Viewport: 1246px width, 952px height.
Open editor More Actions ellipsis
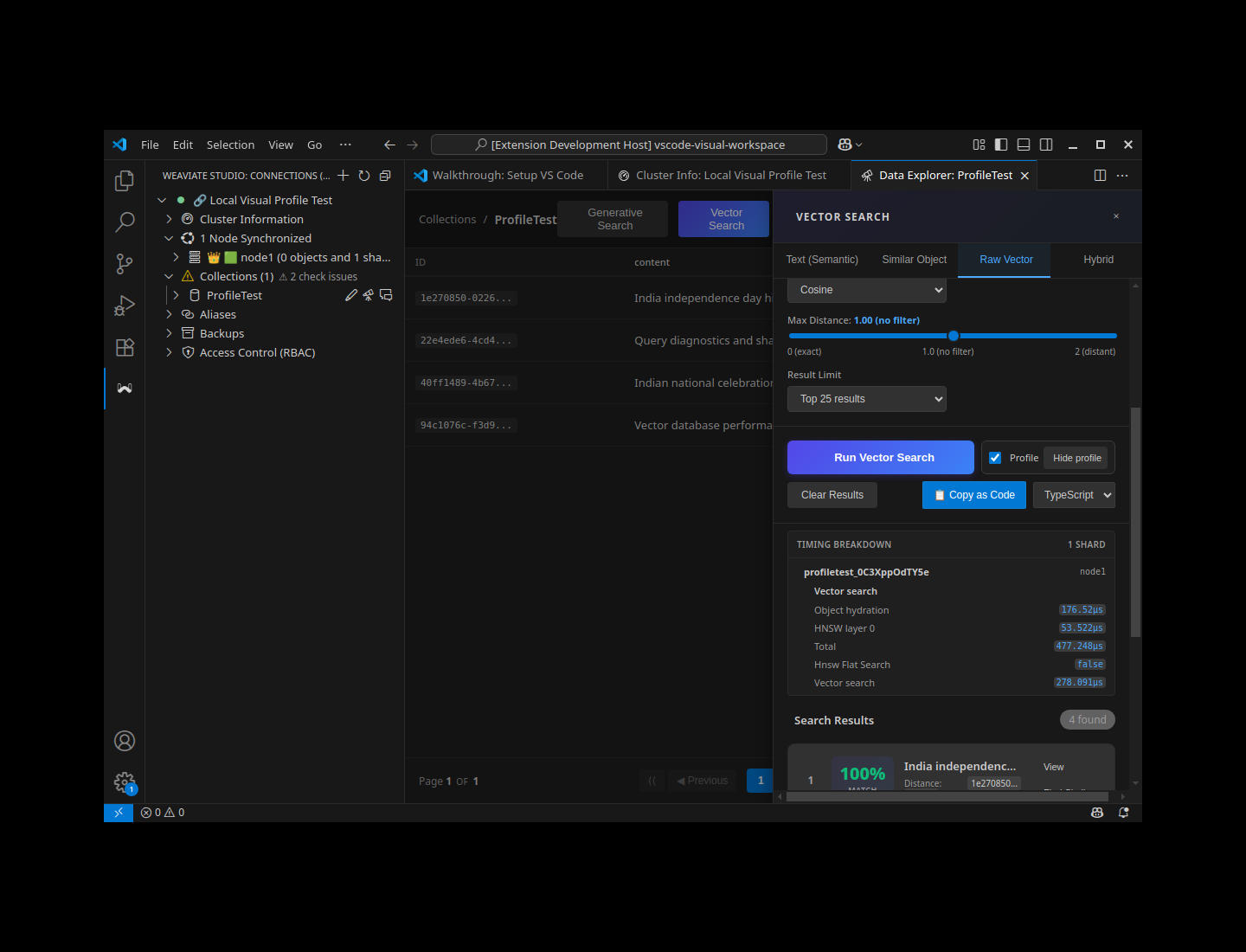(1122, 176)
